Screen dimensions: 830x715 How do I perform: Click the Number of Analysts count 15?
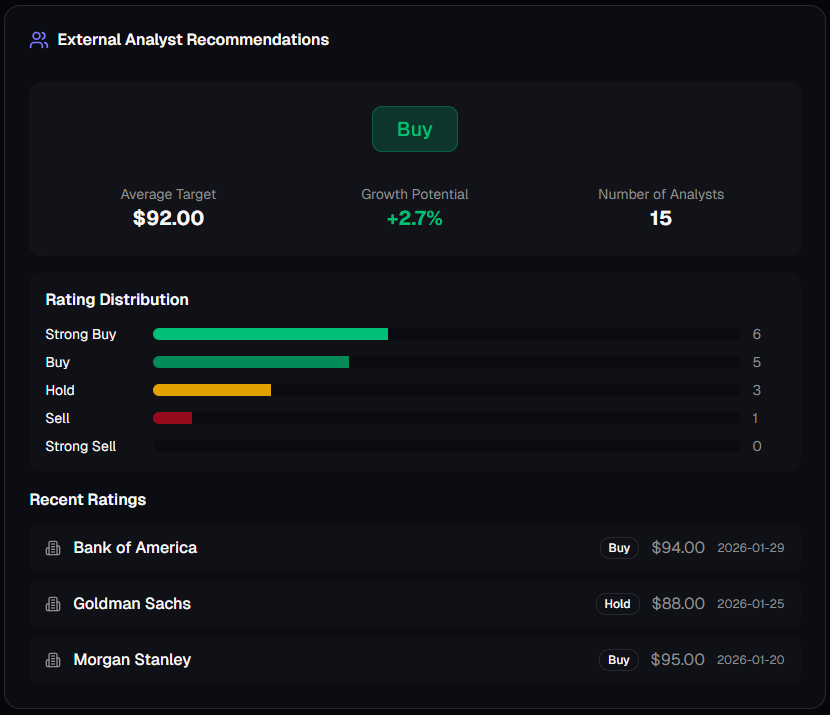(660, 218)
